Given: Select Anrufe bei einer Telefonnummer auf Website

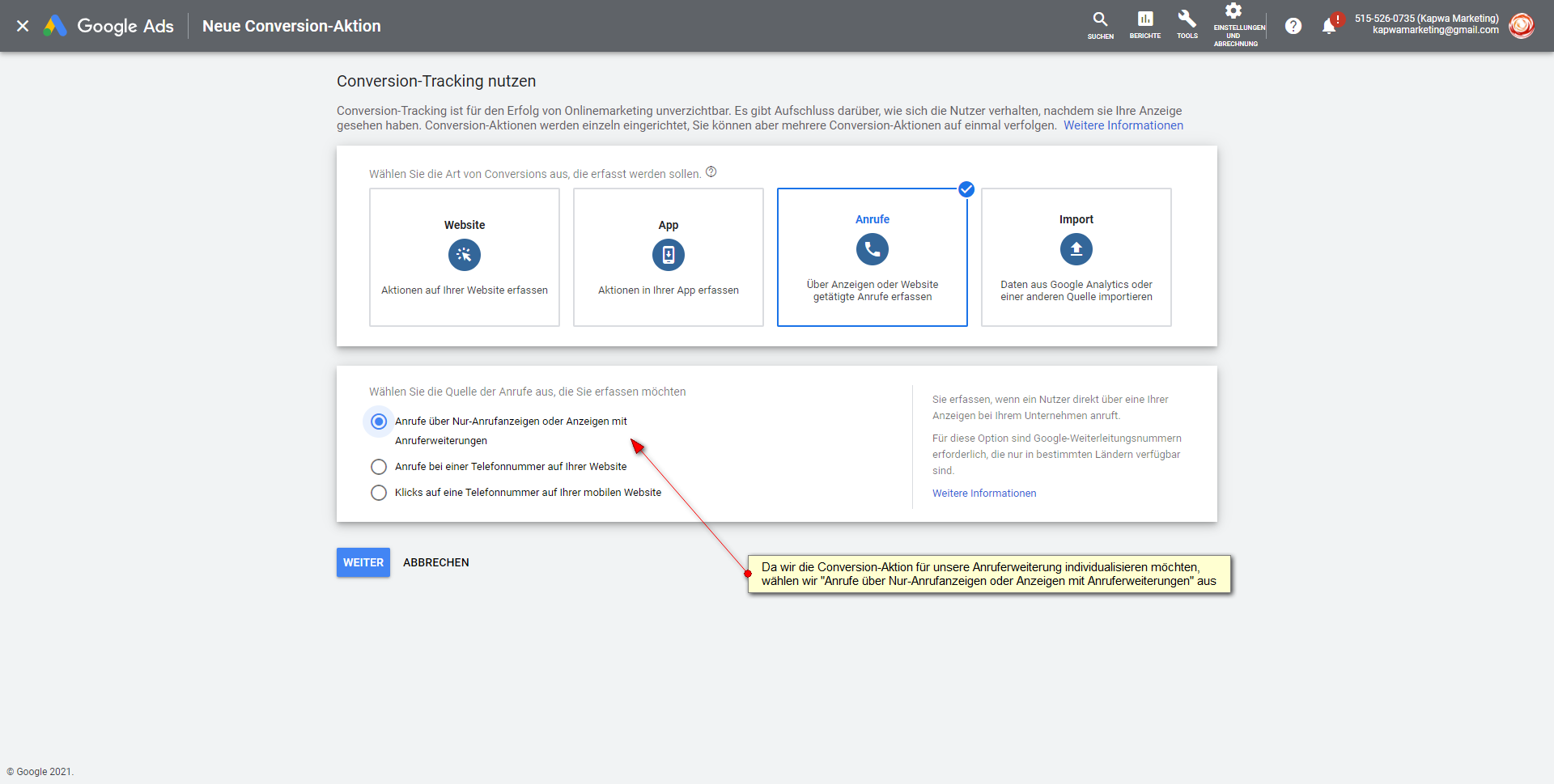Looking at the screenshot, I should tap(379, 467).
